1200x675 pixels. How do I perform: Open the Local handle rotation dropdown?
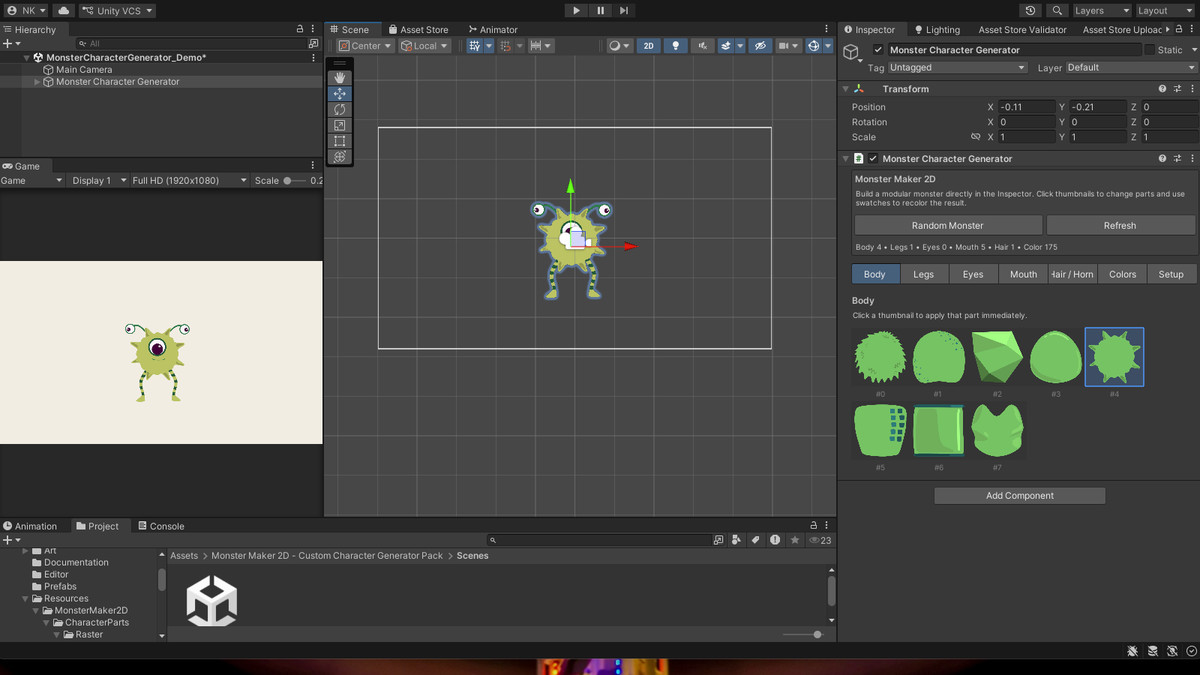click(425, 46)
